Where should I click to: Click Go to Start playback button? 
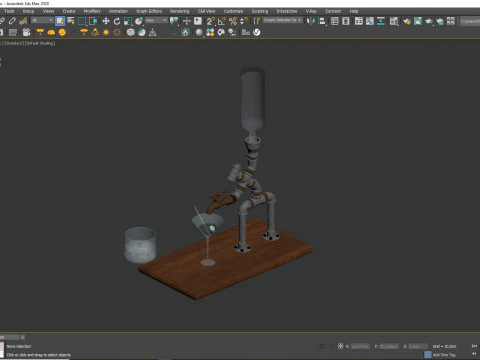(474, 346)
